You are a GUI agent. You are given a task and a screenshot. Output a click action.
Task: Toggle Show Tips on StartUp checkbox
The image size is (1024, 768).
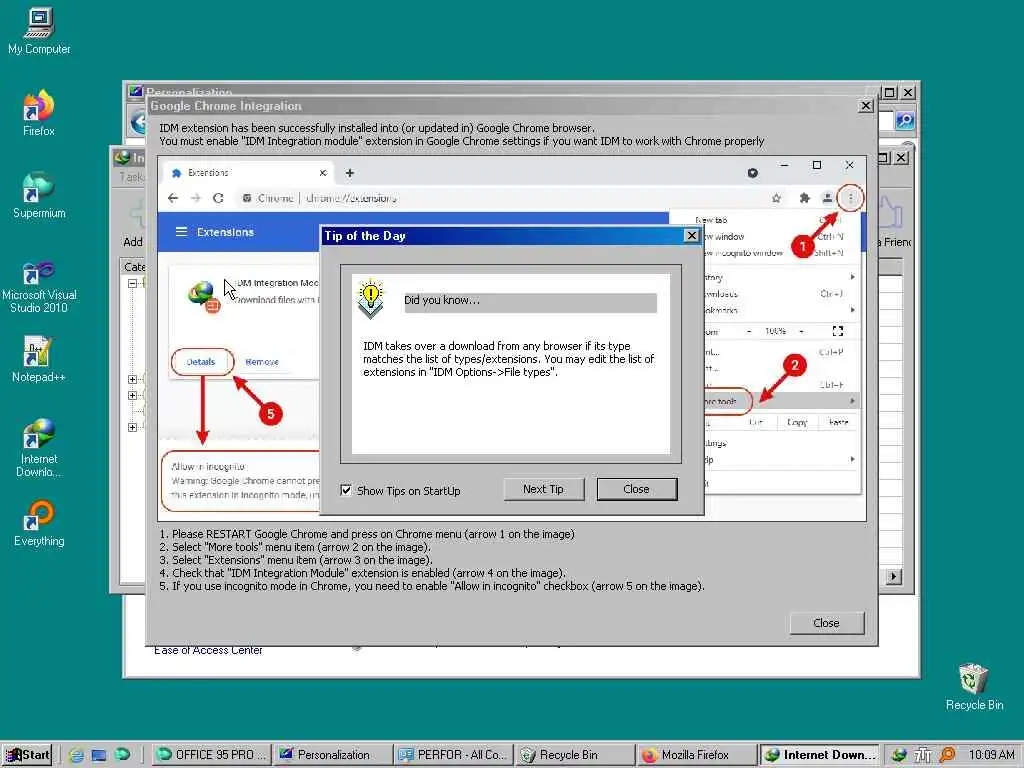click(345, 490)
